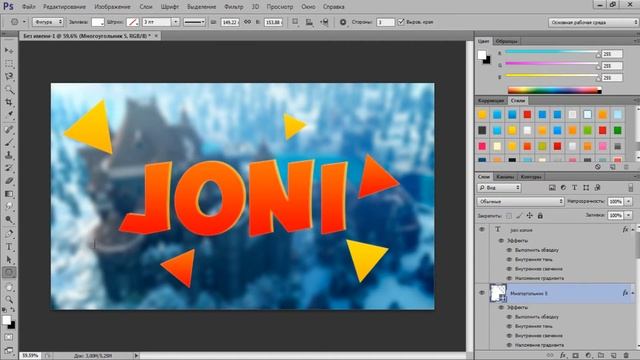
Task: Select the Eyedropper tool
Action: click(x=9, y=114)
